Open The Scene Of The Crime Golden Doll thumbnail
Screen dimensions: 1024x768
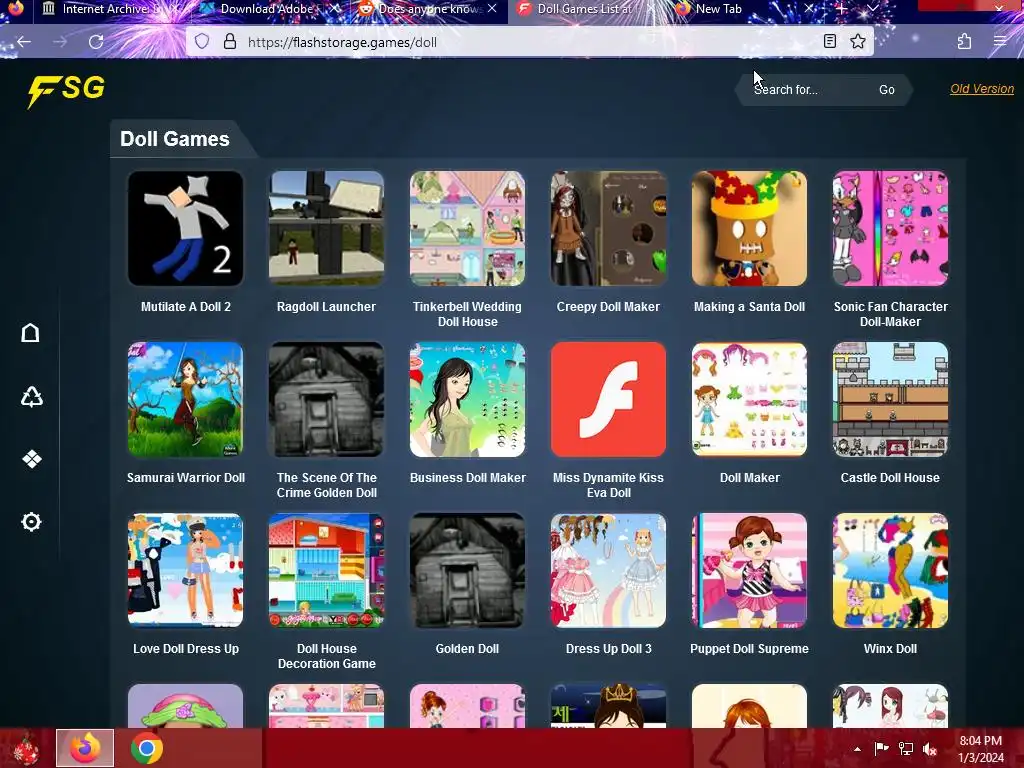click(x=327, y=400)
